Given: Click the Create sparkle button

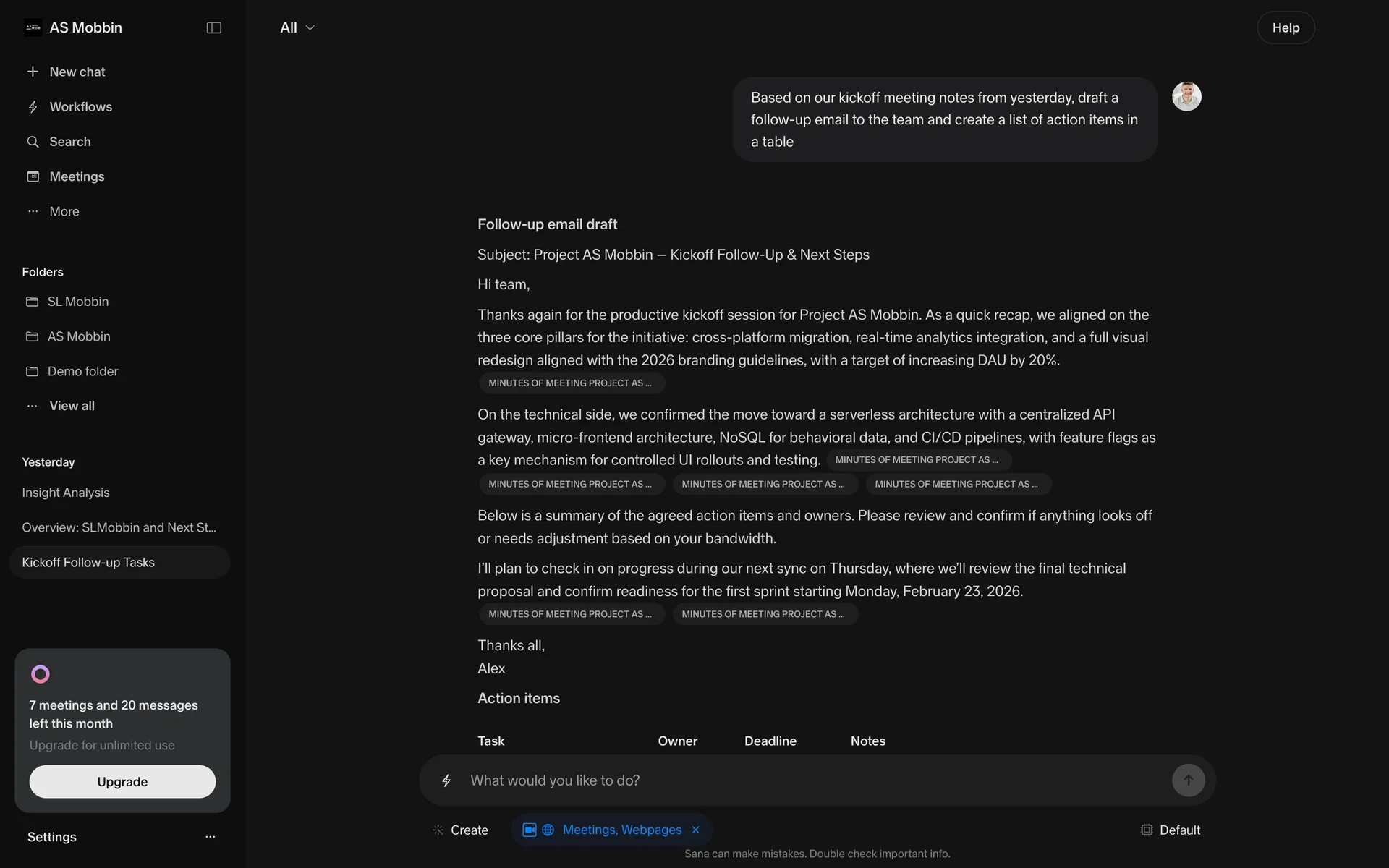Looking at the screenshot, I should 460,830.
